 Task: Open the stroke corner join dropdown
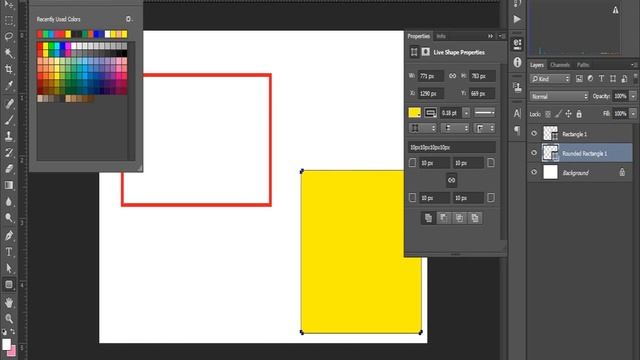pyautogui.click(x=484, y=128)
